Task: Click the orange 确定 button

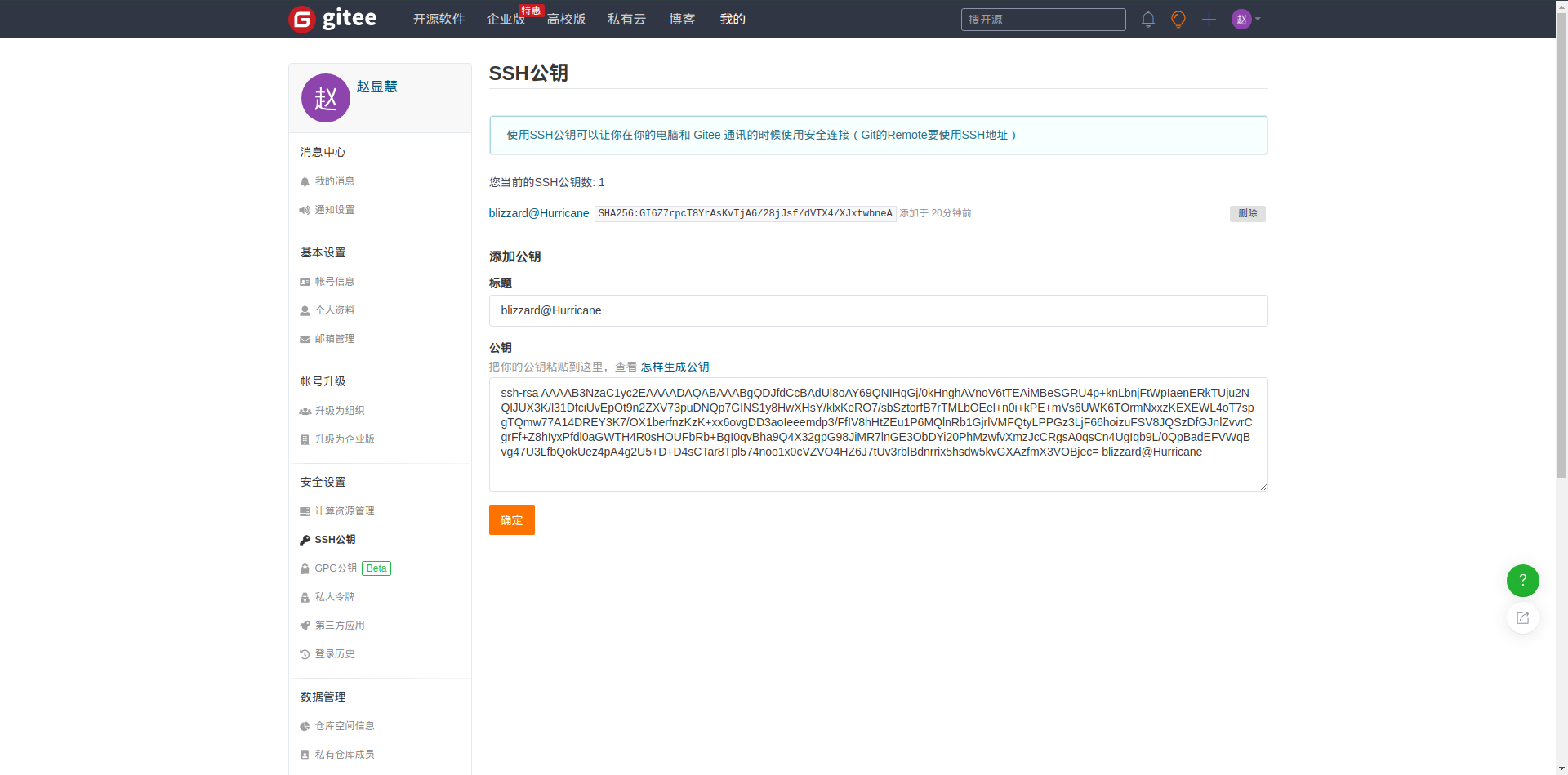Action: [511, 519]
